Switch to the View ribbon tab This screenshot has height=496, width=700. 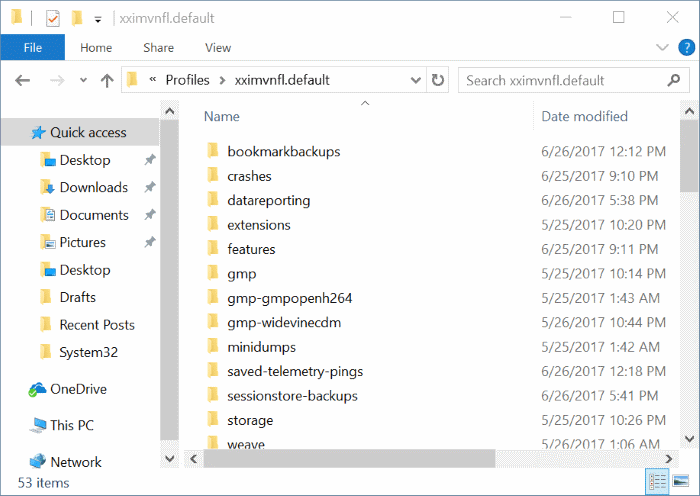(217, 47)
